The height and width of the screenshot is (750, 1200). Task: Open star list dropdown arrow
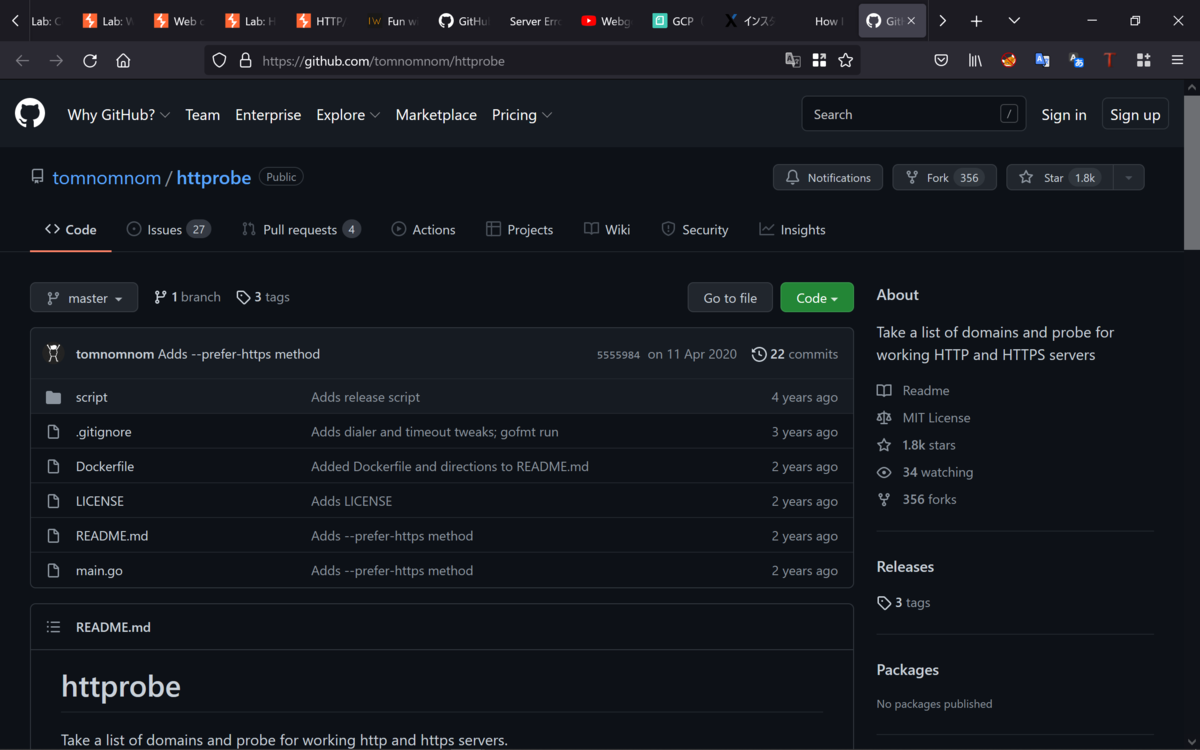point(1128,178)
